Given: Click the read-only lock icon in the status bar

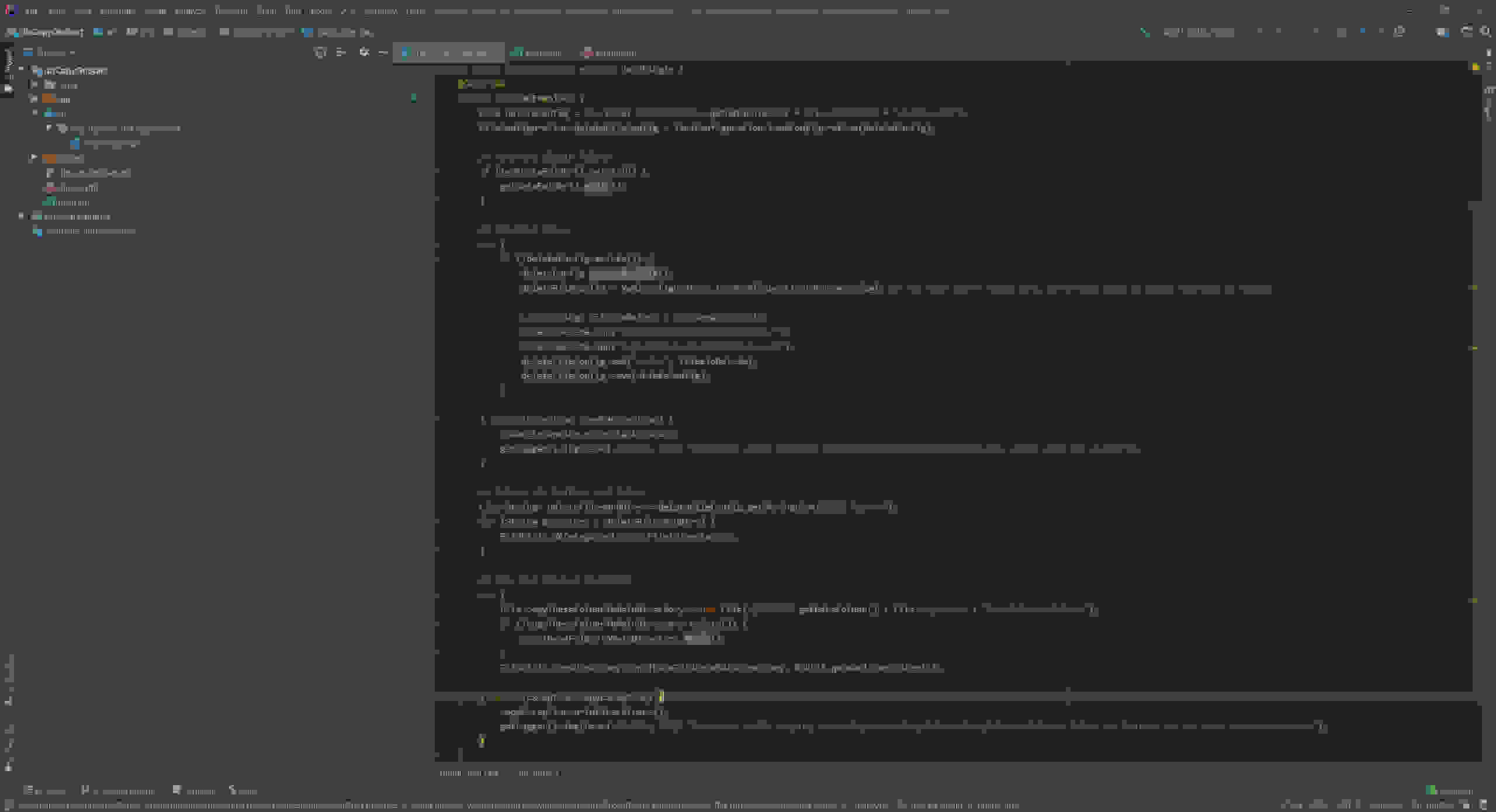Looking at the screenshot, I should (x=1465, y=806).
